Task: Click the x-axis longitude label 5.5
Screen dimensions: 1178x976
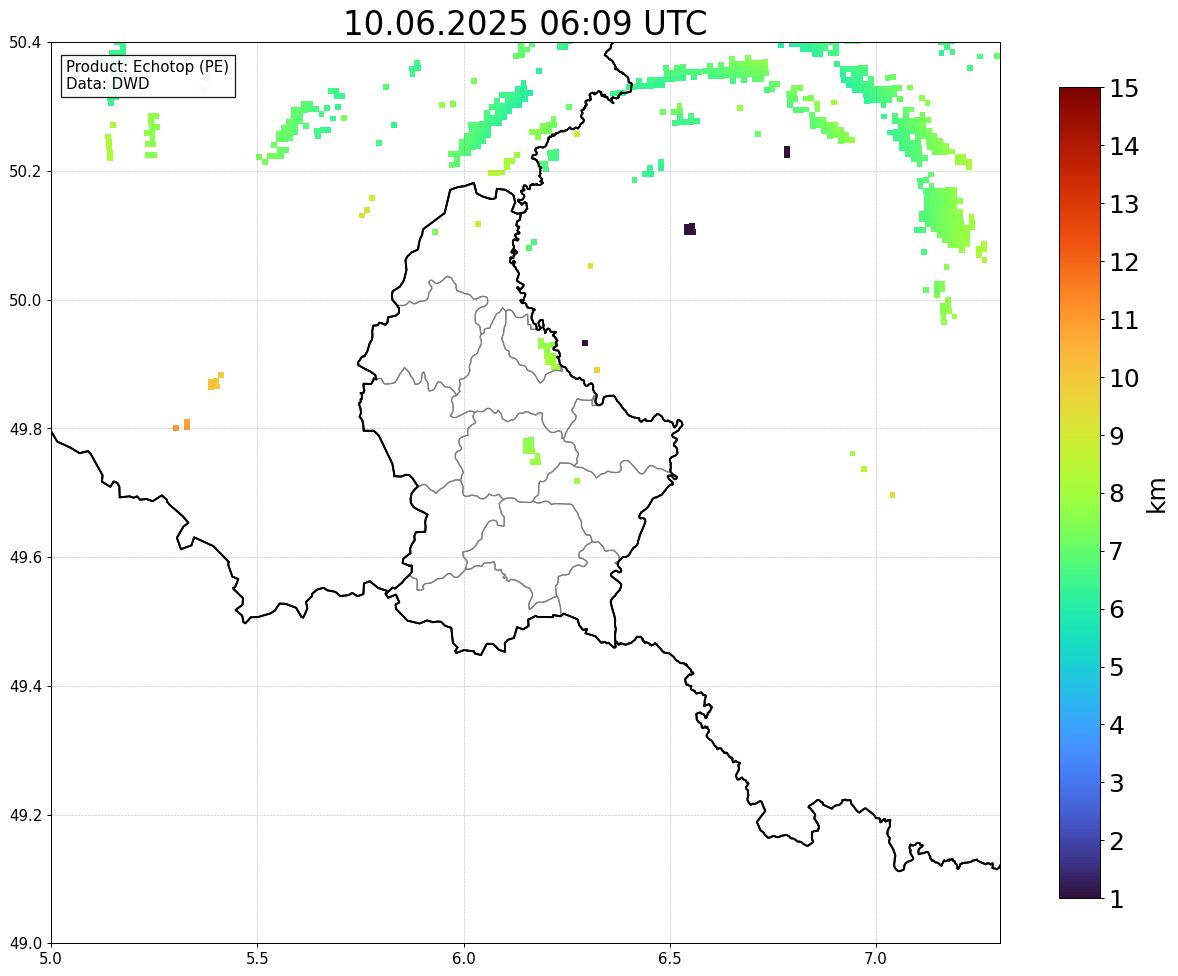Action: (x=257, y=959)
